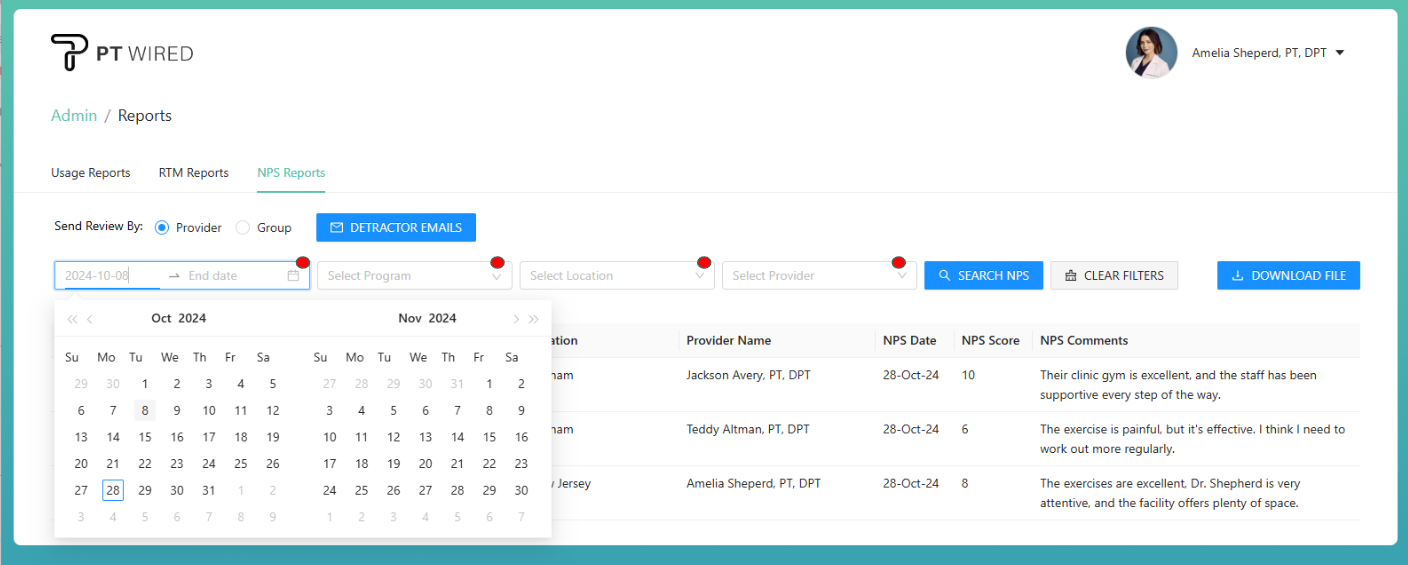The image size is (1408, 565).
Task: Download the report file
Action: tap(1288, 276)
